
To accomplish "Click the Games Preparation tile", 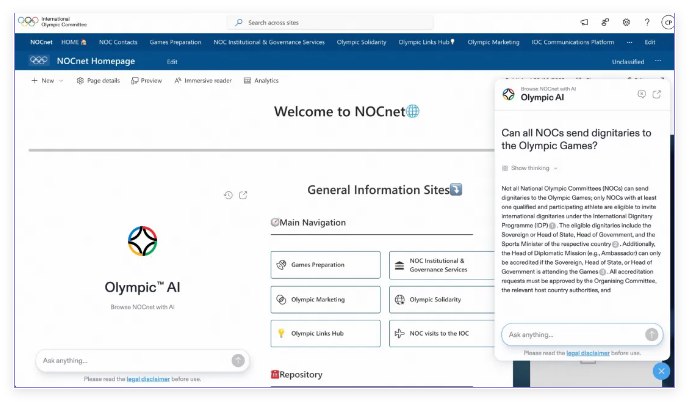I will (325, 265).
